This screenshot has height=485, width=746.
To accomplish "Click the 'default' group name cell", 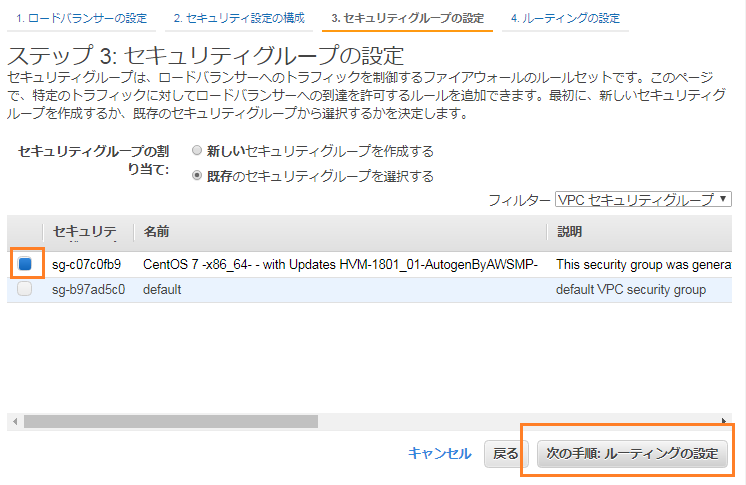I will point(162,289).
